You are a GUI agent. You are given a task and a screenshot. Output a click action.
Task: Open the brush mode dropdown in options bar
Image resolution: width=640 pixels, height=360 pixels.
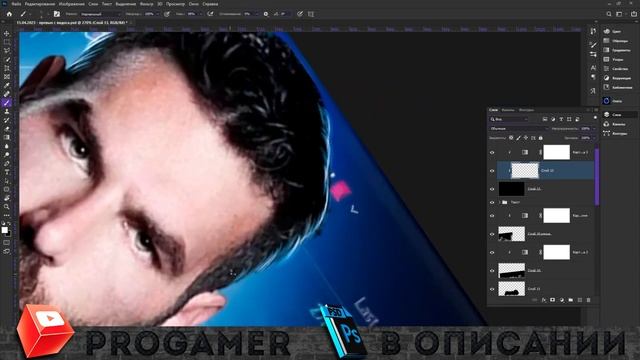click(x=100, y=14)
